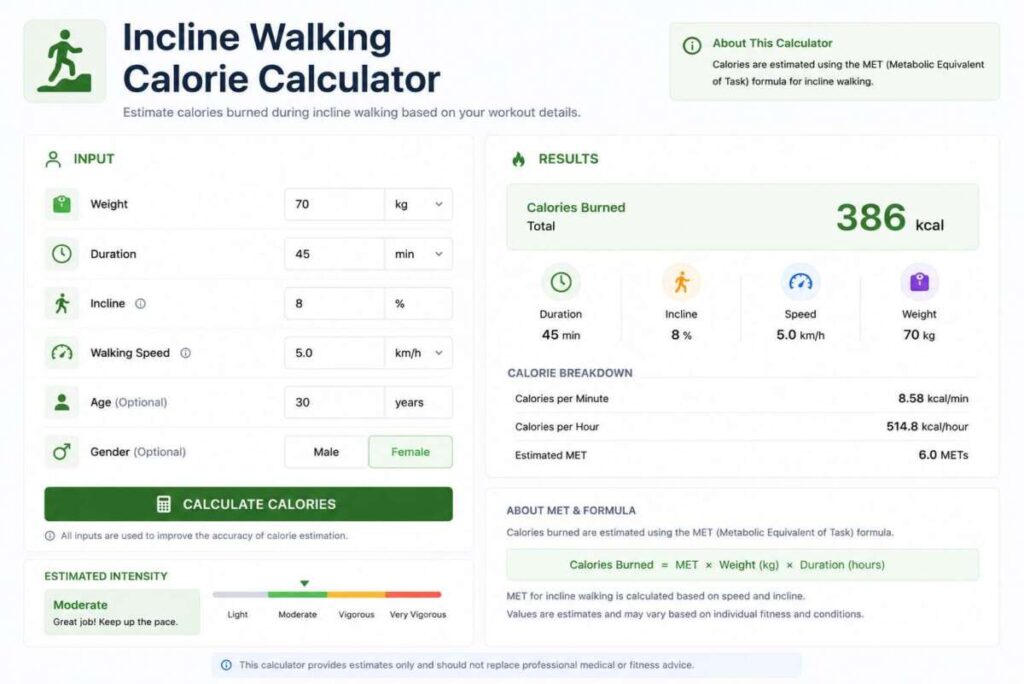Click the results orange Incline walker icon
The width and height of the screenshot is (1024, 684).
point(681,282)
